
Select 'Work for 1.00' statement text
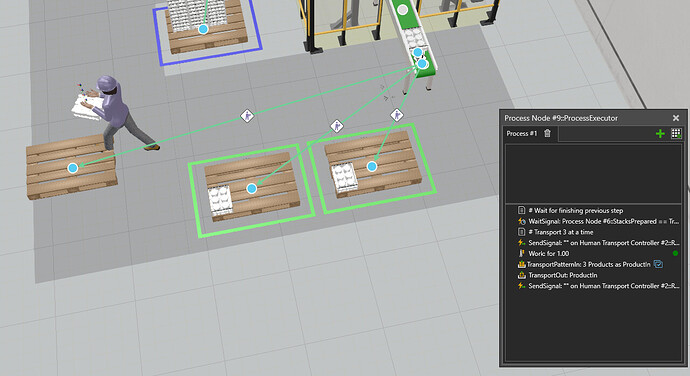tap(548, 254)
